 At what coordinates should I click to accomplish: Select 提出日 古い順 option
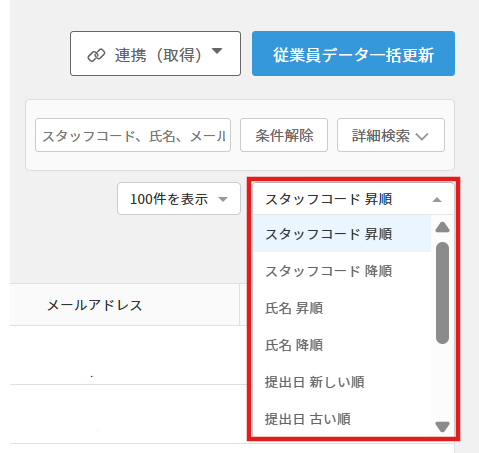(342, 419)
